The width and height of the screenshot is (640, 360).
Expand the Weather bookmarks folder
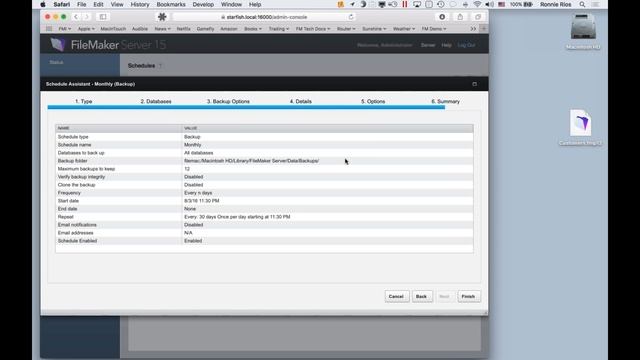click(x=404, y=29)
